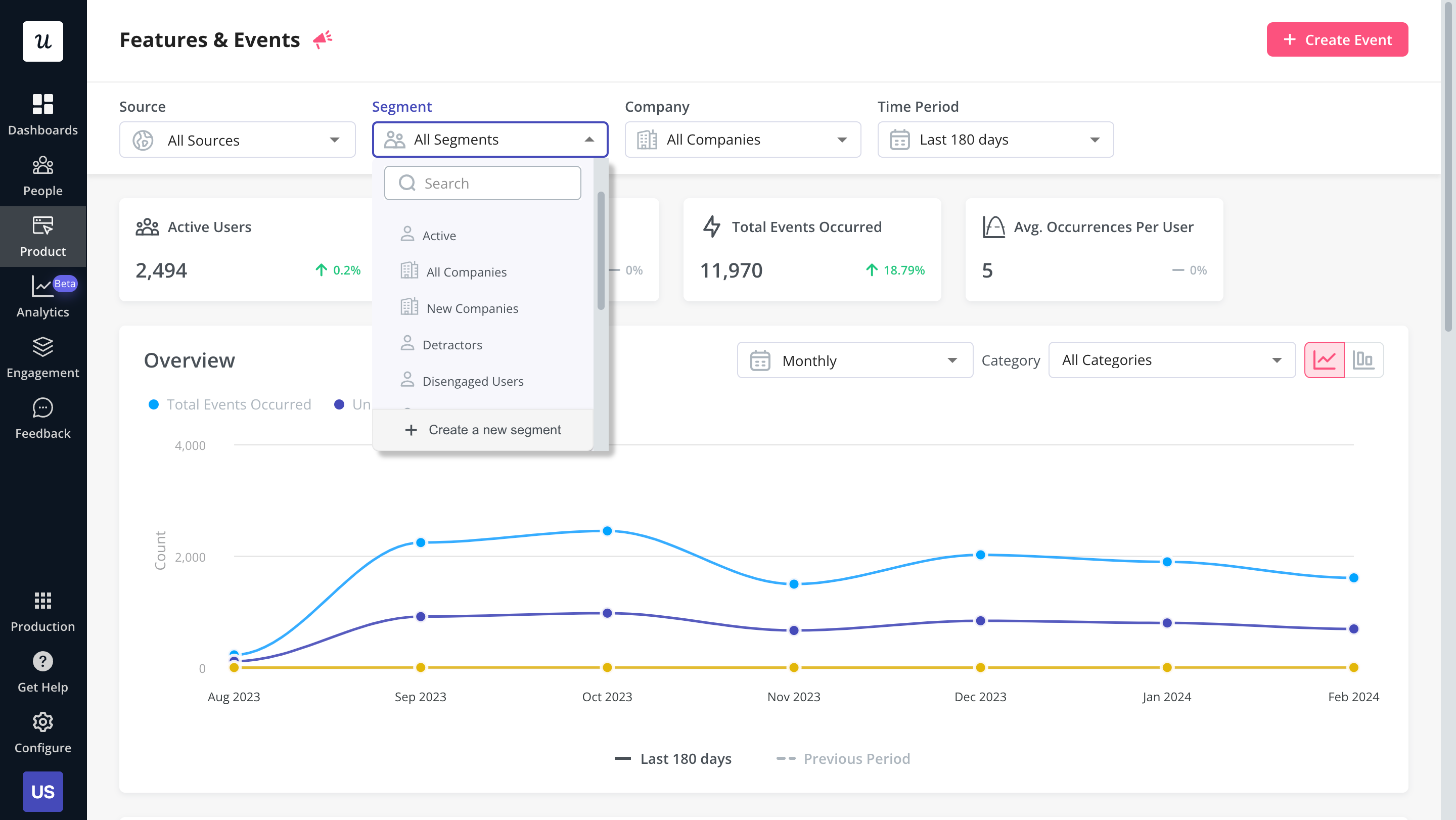The image size is (1456, 820).
Task: Open the All Sources dropdown
Action: 237,140
